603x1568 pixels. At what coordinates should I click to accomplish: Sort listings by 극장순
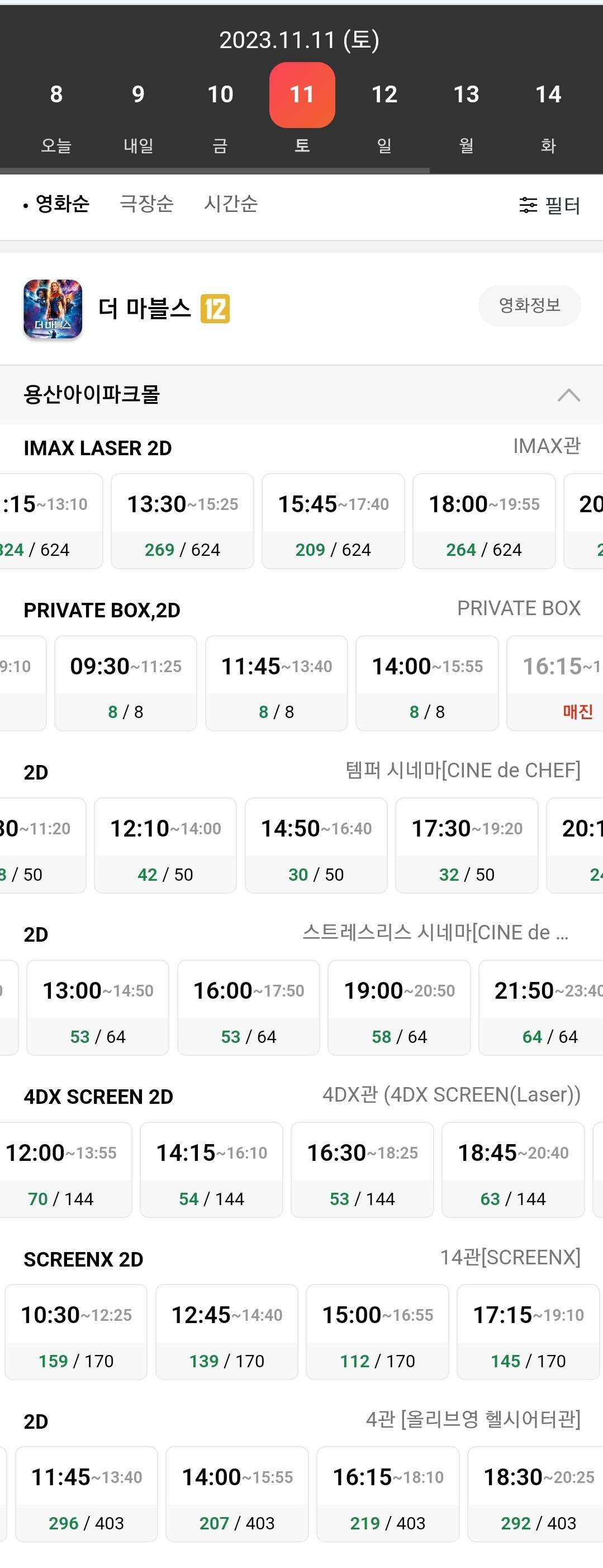coord(146,204)
